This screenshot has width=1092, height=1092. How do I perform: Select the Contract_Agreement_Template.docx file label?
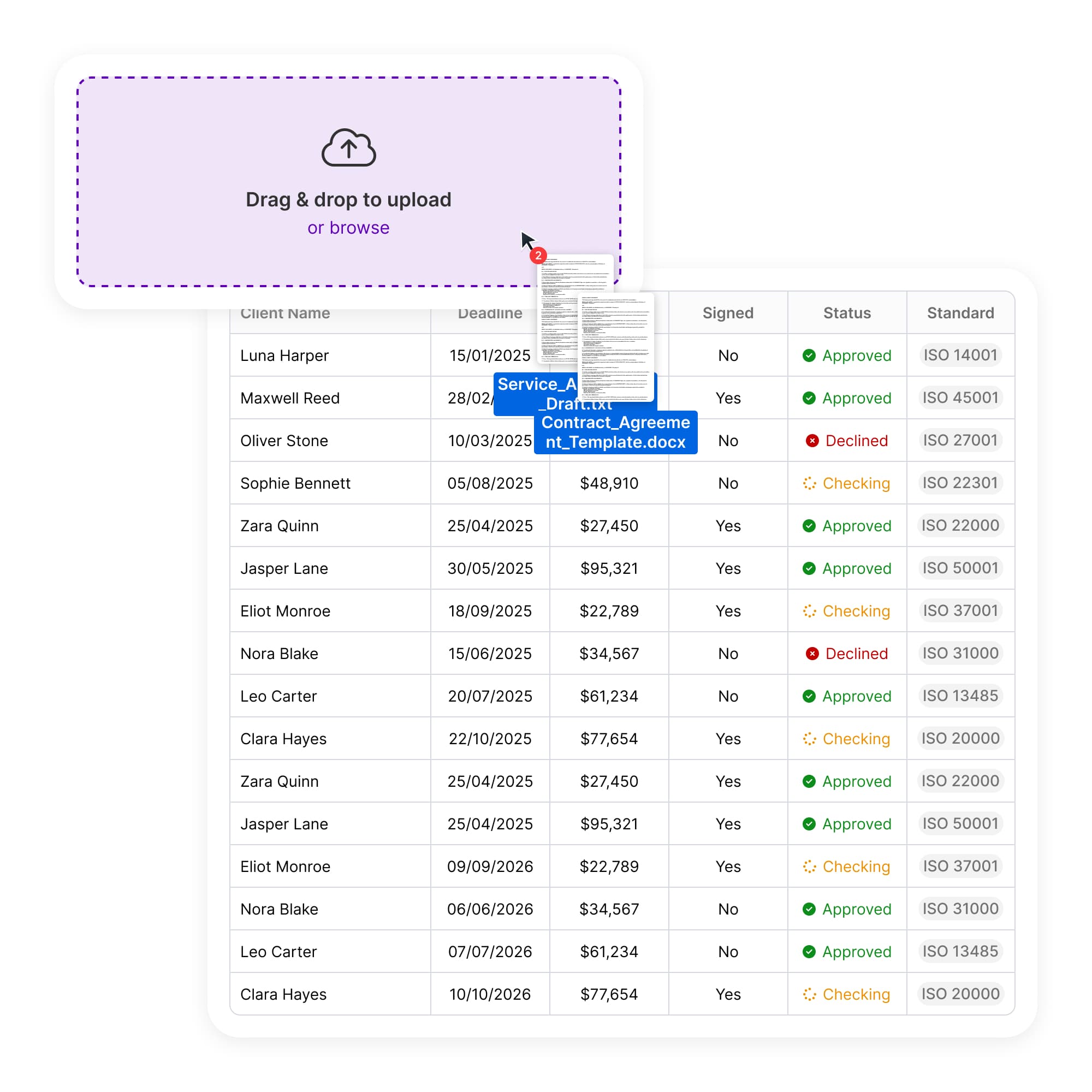coord(615,432)
